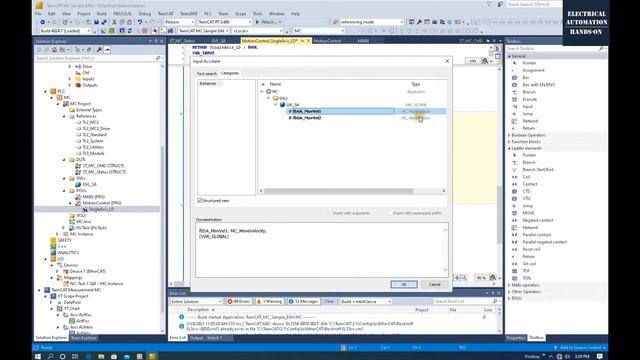Select fbSA_MoveVel2 in the variable tree
The width and height of the screenshot is (640, 360).
tap(307, 118)
